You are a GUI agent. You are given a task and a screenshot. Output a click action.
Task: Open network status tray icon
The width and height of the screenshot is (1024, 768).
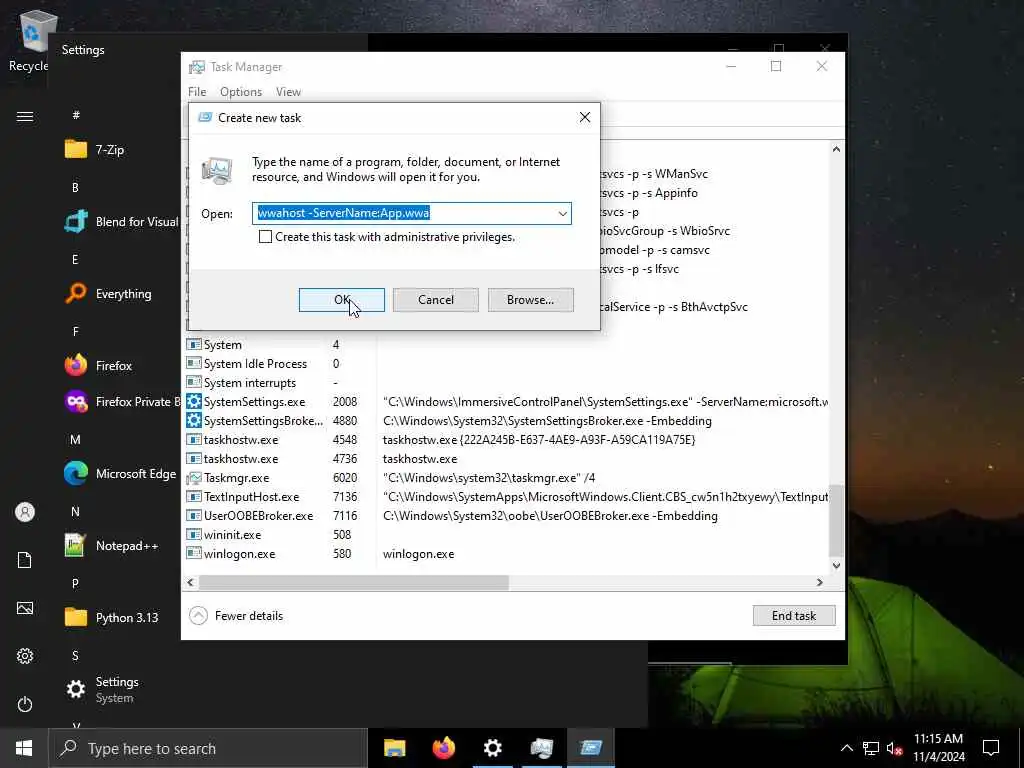[871, 748]
